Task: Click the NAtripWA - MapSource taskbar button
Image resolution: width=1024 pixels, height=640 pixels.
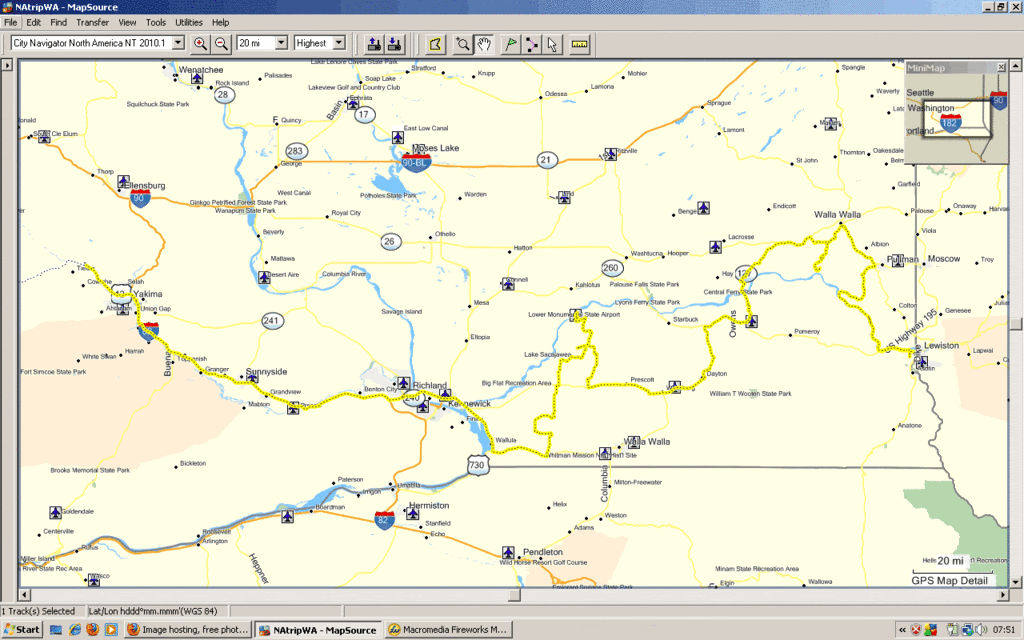Action: pos(318,630)
